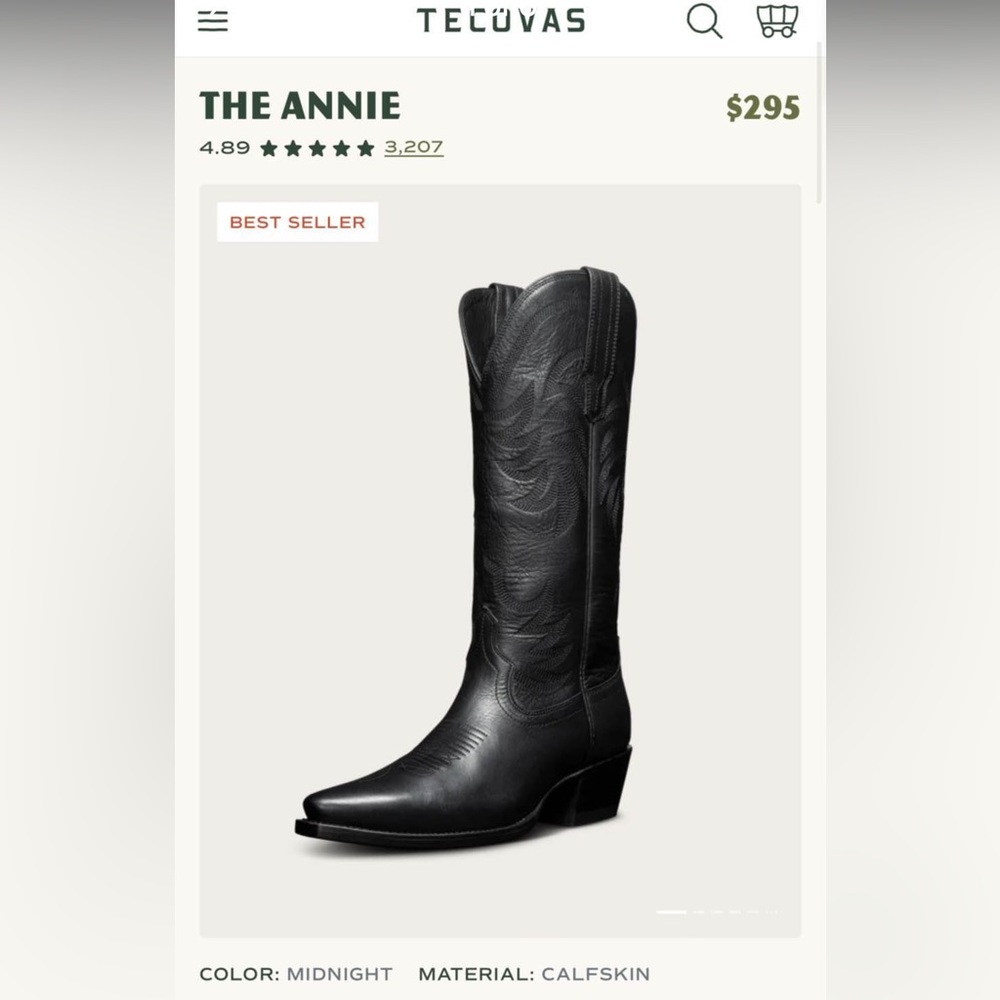The image size is (1000, 1000).
Task: Select the first rating star
Action: [x=270, y=147]
